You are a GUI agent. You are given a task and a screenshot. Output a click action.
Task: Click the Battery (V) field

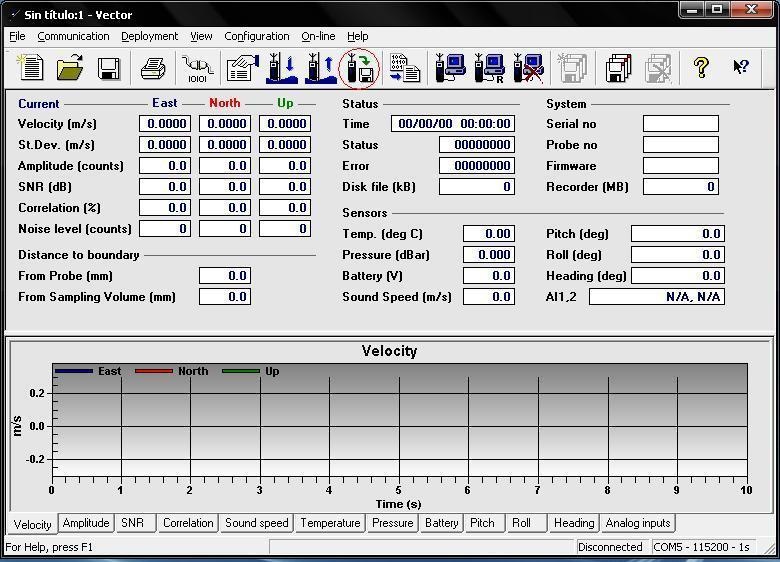click(489, 276)
